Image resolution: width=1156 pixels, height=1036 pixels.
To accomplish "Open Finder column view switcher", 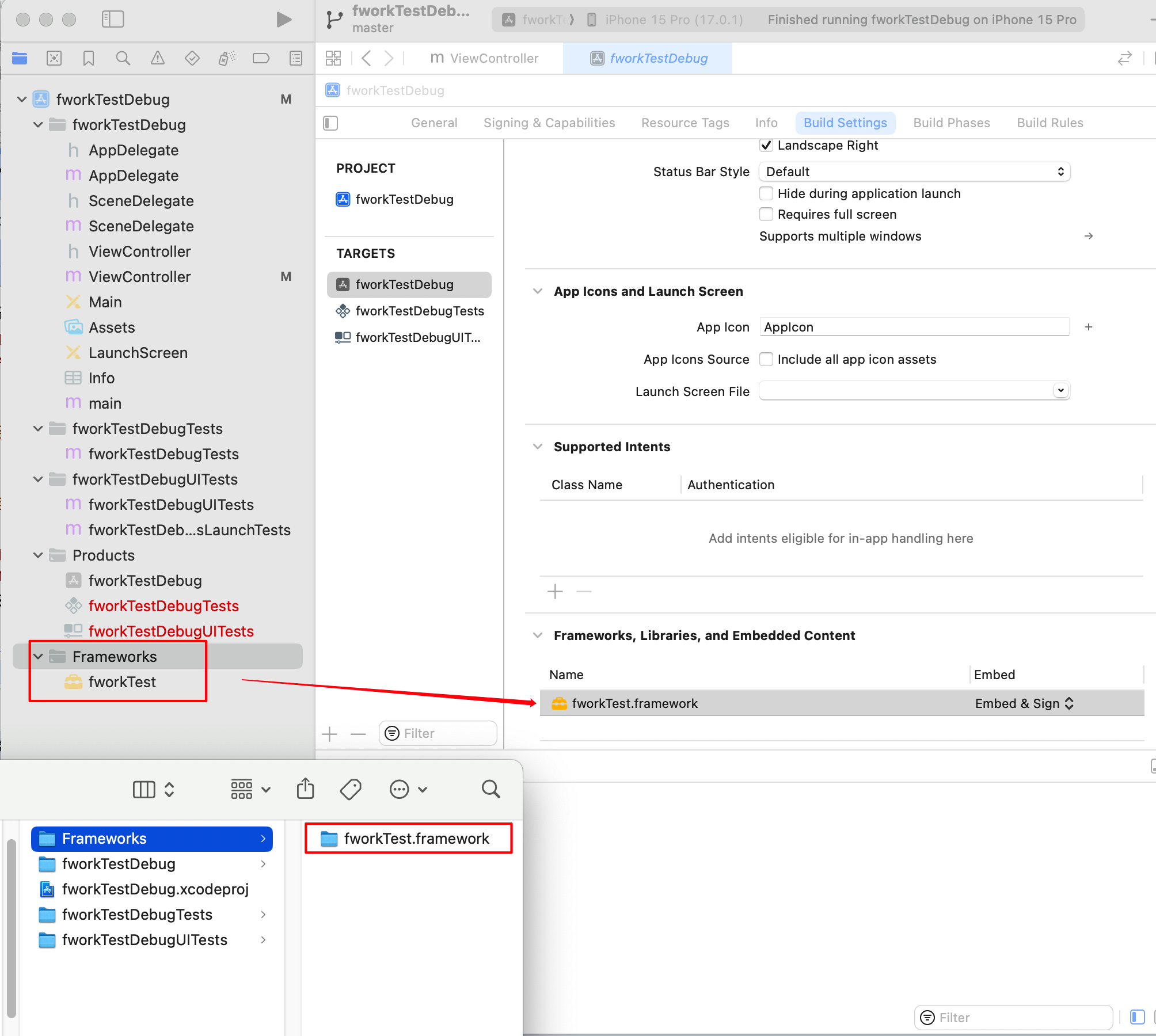I will click(154, 789).
